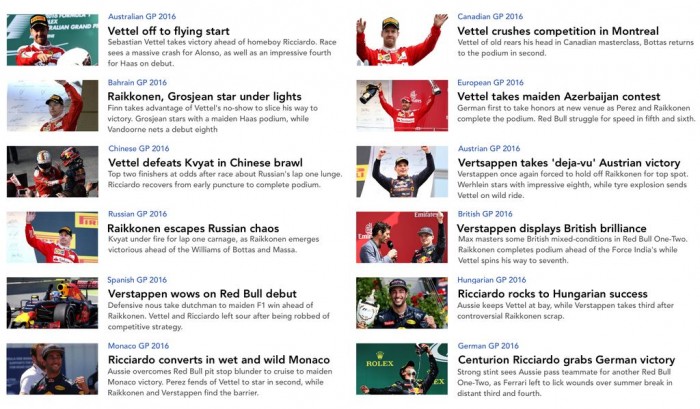This screenshot has width=700, height=409.
Task: Open the 'Vettel takes maiden Azerbaijan contest' headline
Action: click(x=558, y=96)
